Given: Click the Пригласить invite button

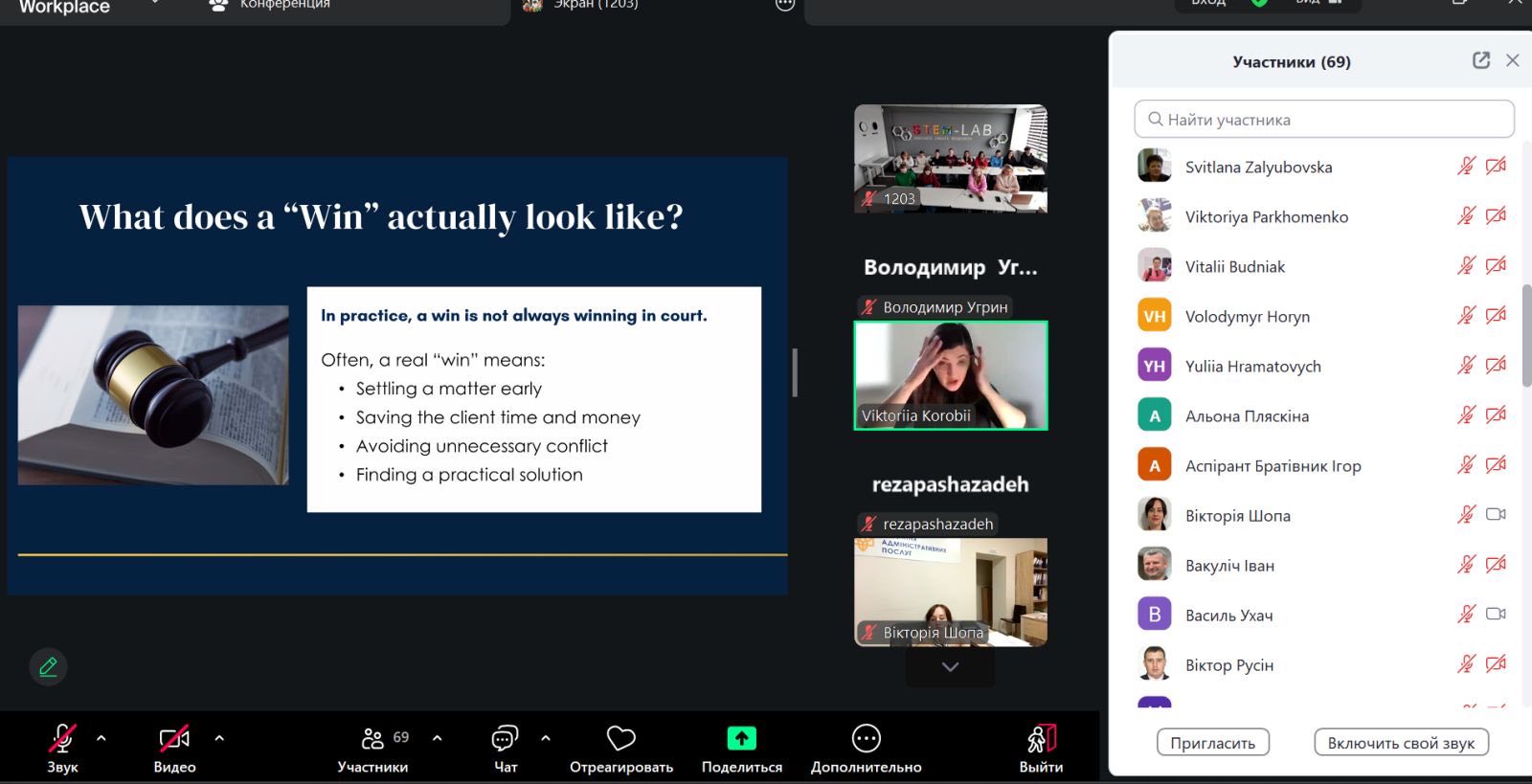Looking at the screenshot, I should (x=1212, y=743).
